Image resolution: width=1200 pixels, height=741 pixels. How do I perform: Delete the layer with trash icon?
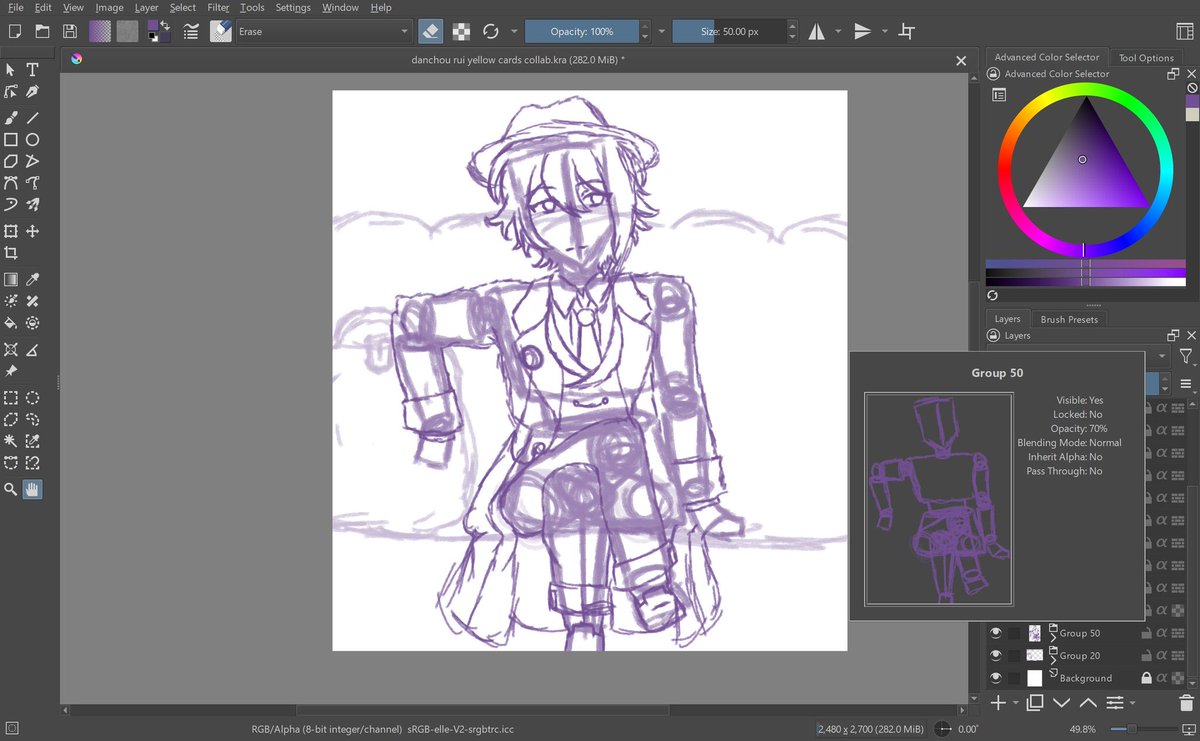coord(1186,703)
